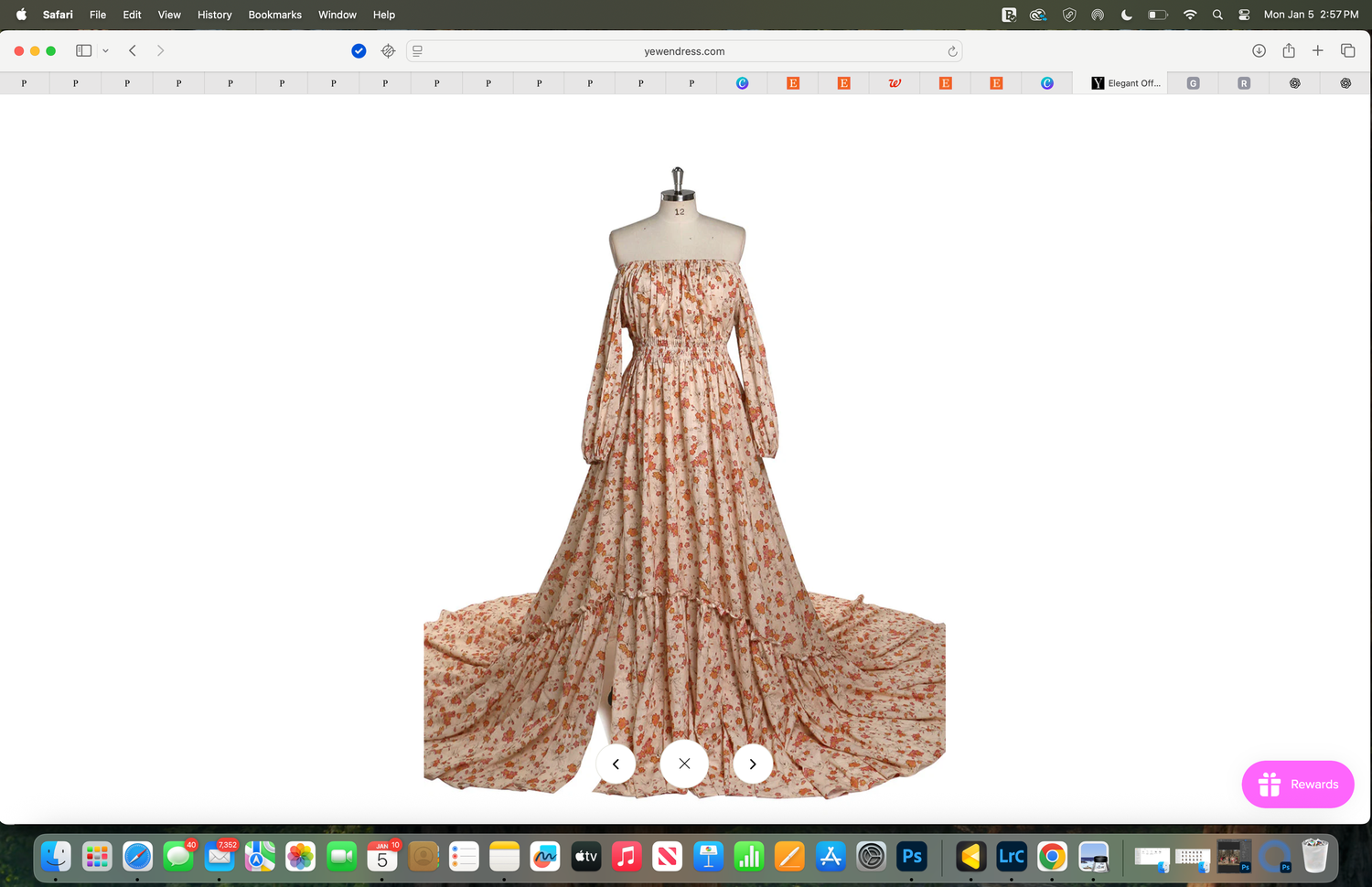The height and width of the screenshot is (887, 1372).
Task: Open Keynote in the Dock
Action: 708,857
